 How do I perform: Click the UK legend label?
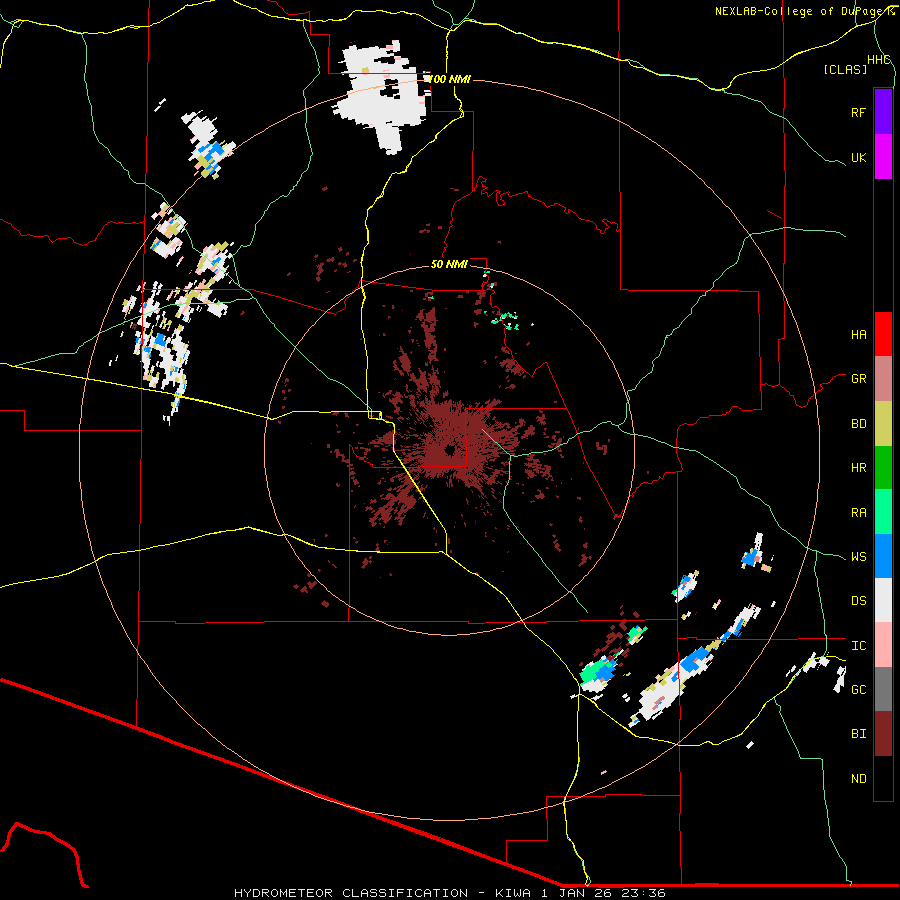858,157
